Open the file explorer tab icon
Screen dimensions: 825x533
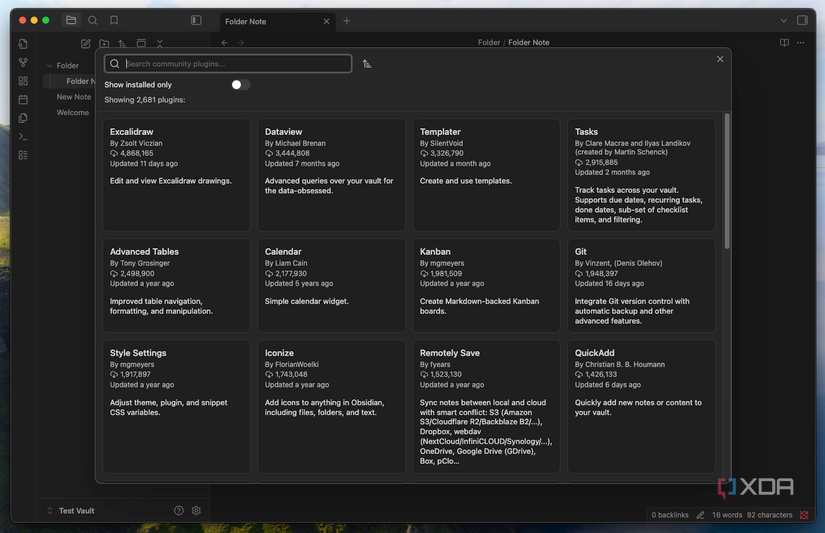71,21
